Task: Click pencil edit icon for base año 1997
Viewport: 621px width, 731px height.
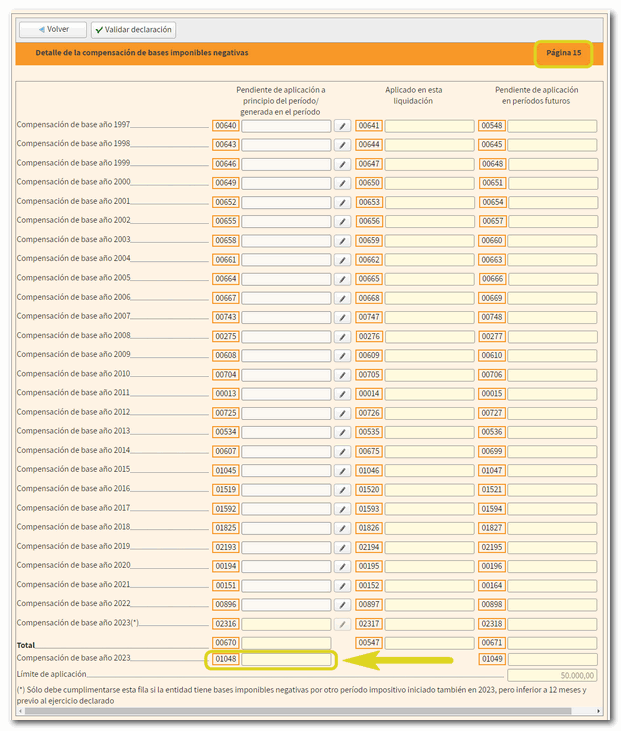Action: (342, 127)
